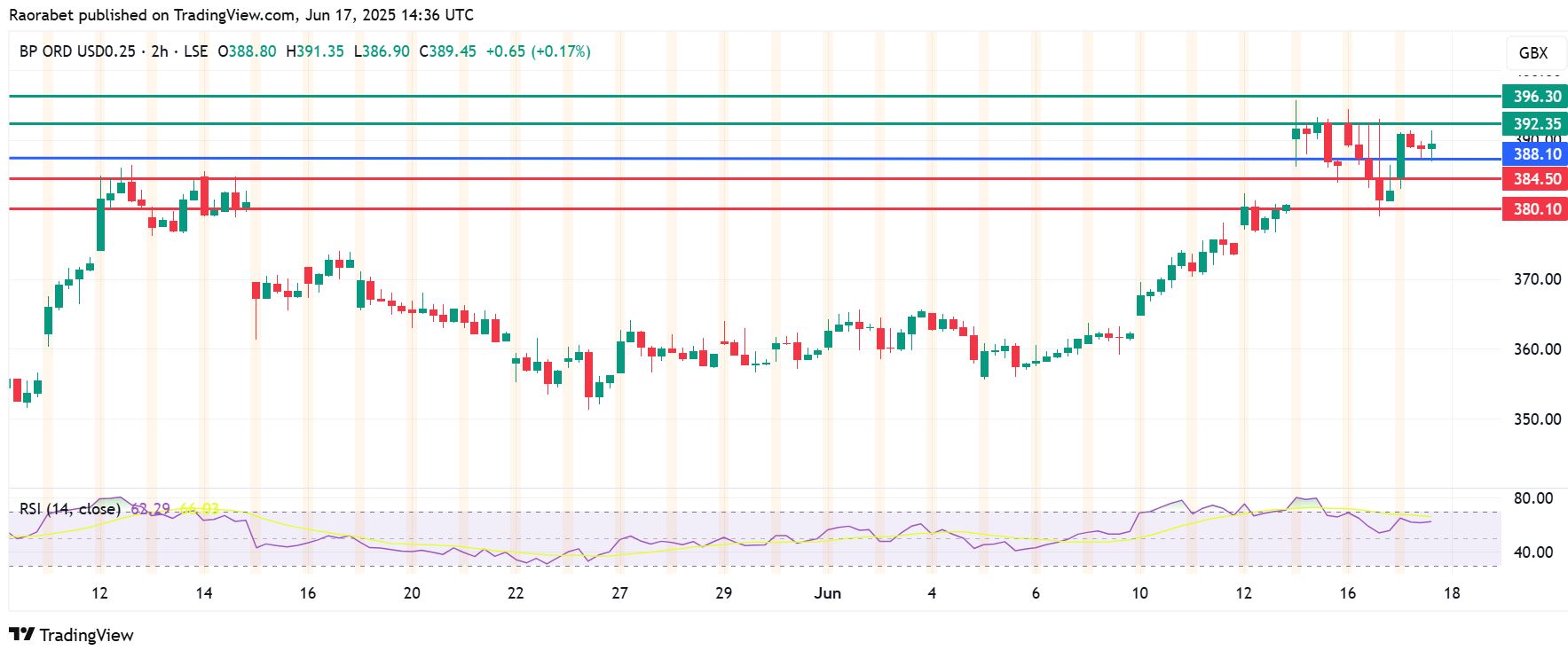Click the 80.00 RSI scale label
The height and width of the screenshot is (650, 1568).
1533,498
